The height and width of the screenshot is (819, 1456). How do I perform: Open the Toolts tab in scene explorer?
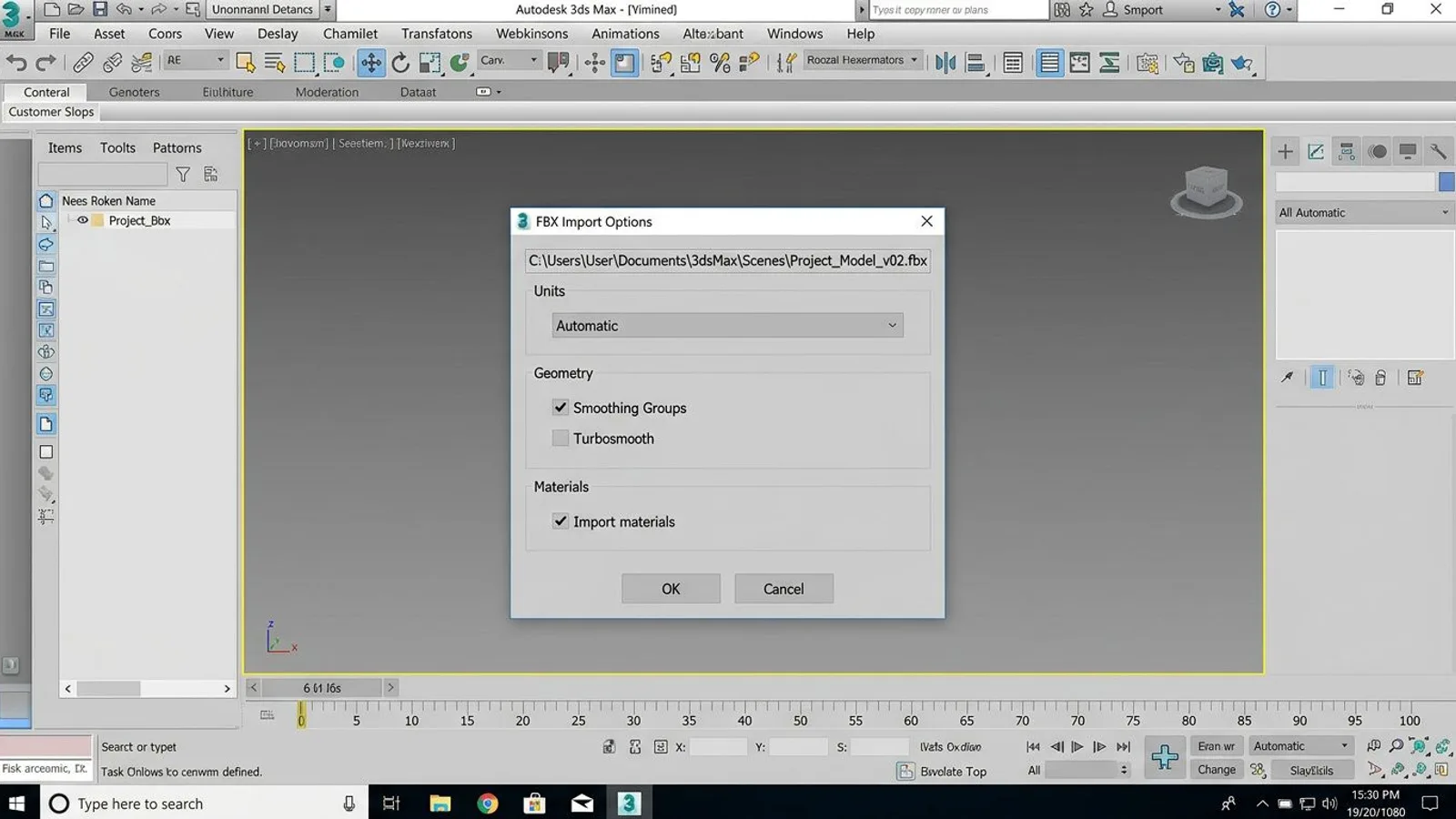coord(117,147)
